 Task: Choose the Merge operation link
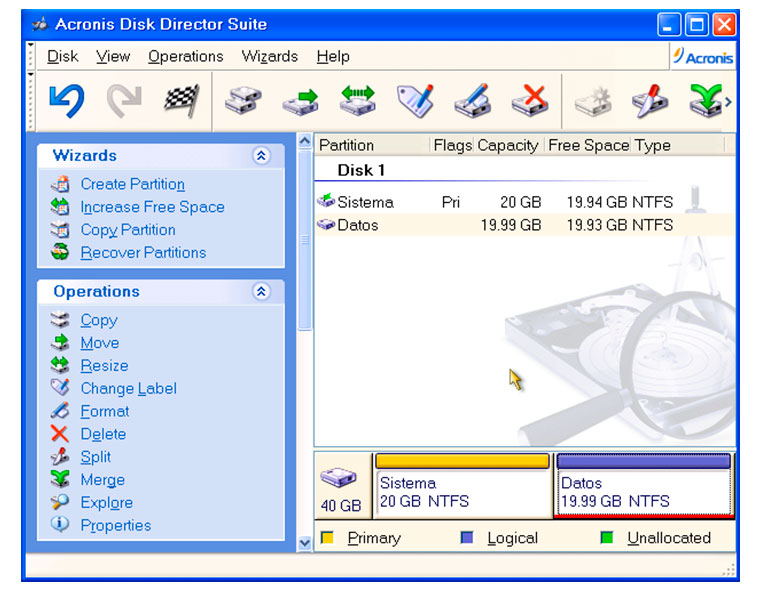[103, 480]
